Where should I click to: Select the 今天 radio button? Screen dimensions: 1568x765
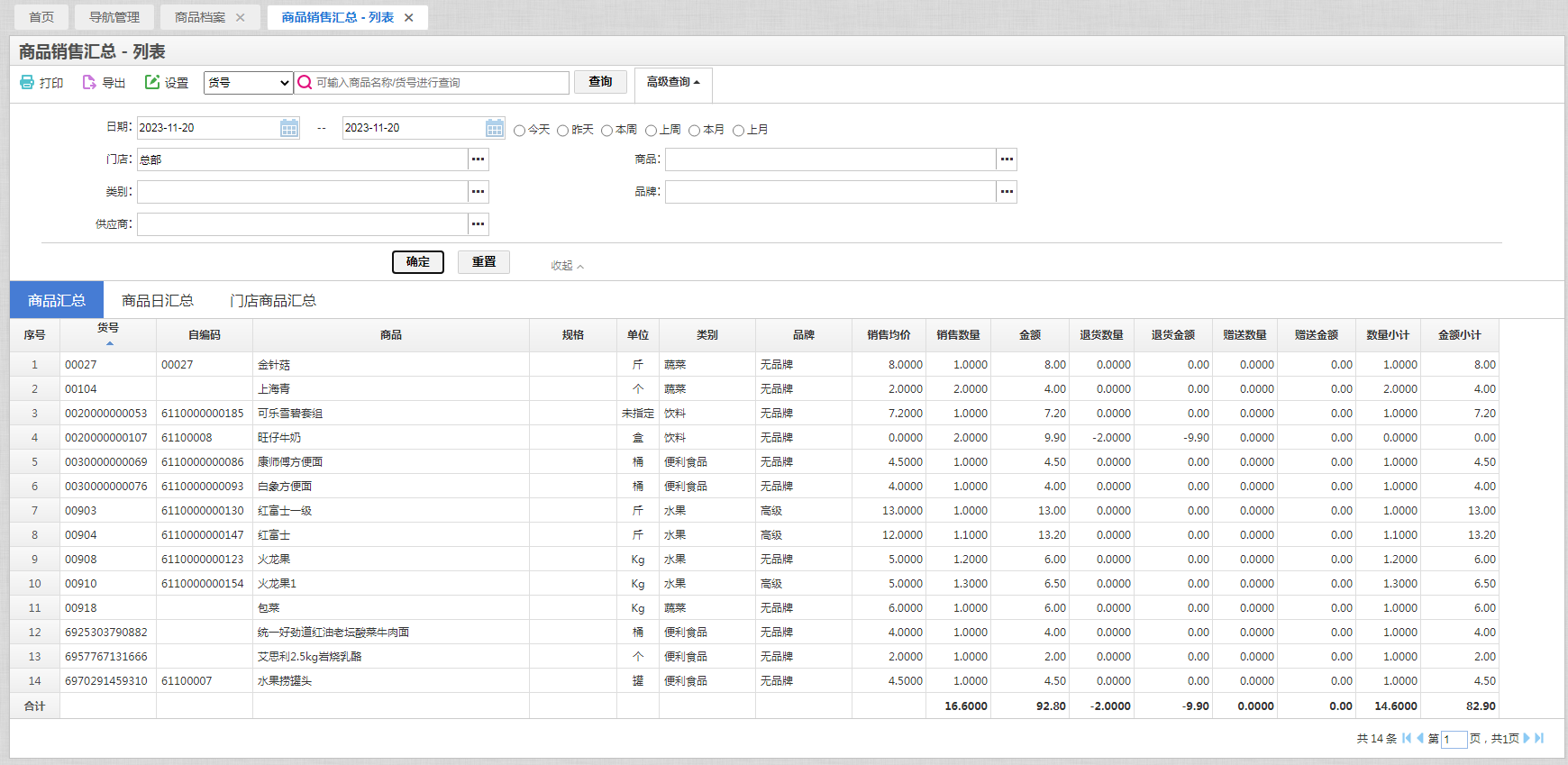(x=519, y=131)
